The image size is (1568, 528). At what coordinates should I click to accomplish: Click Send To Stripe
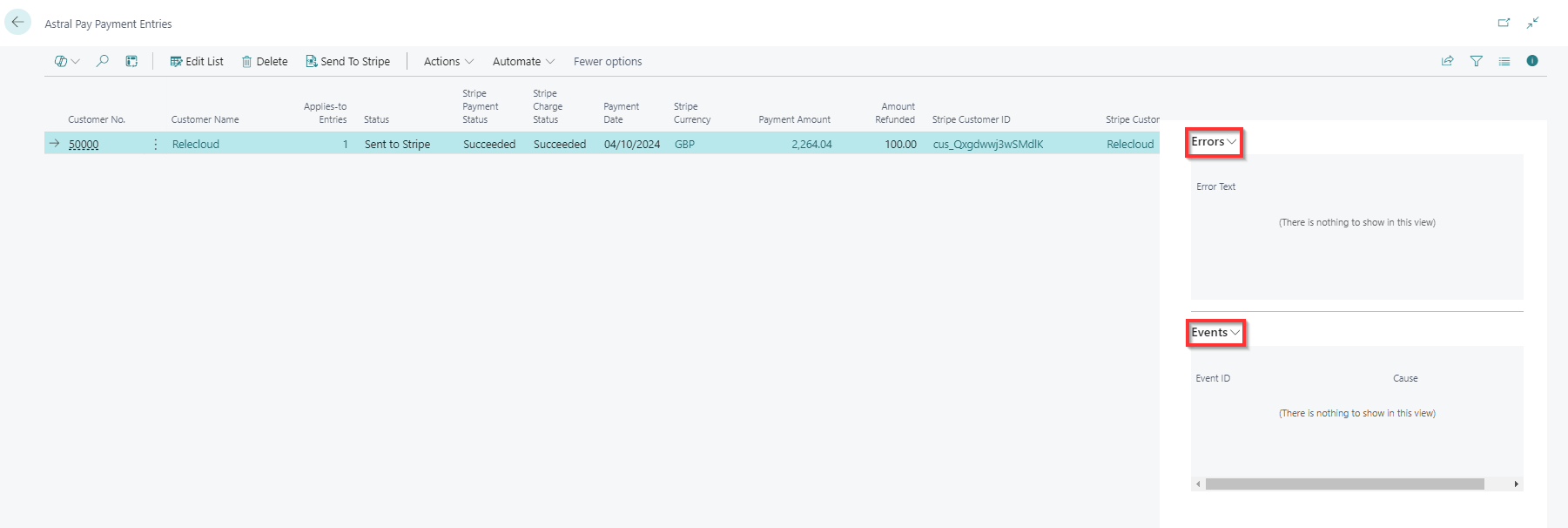(x=347, y=61)
